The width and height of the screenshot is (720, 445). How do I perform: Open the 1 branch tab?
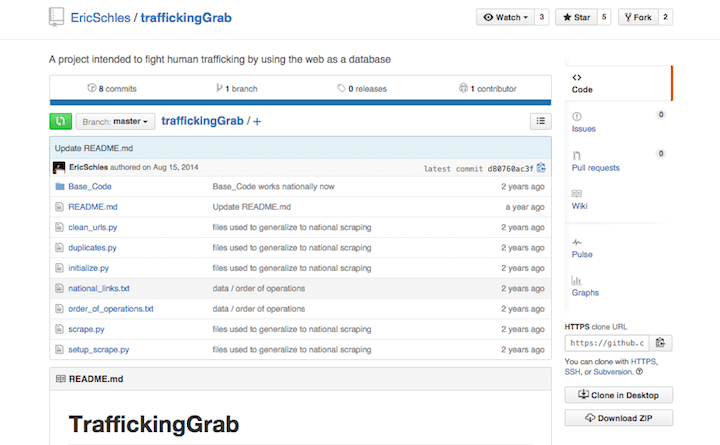pyautogui.click(x=236, y=89)
